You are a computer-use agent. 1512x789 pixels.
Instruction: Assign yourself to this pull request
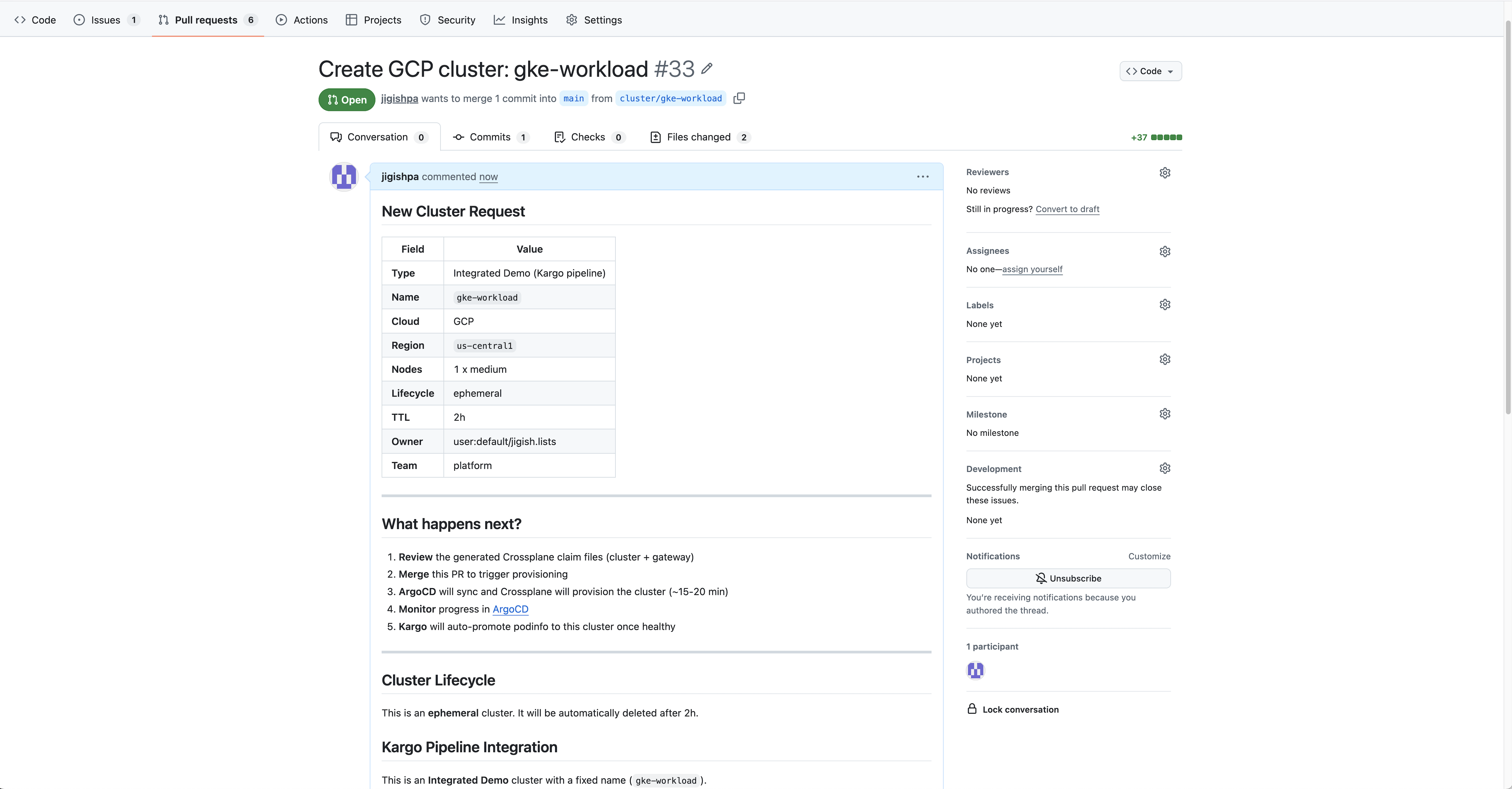coord(1032,269)
